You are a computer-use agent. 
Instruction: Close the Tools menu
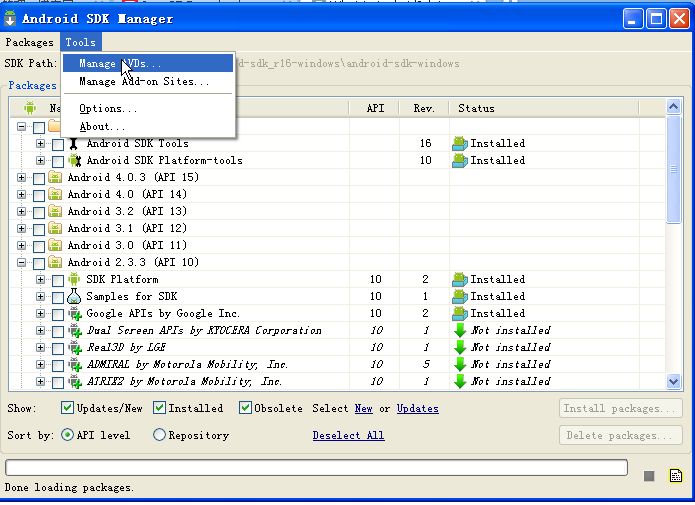point(81,42)
